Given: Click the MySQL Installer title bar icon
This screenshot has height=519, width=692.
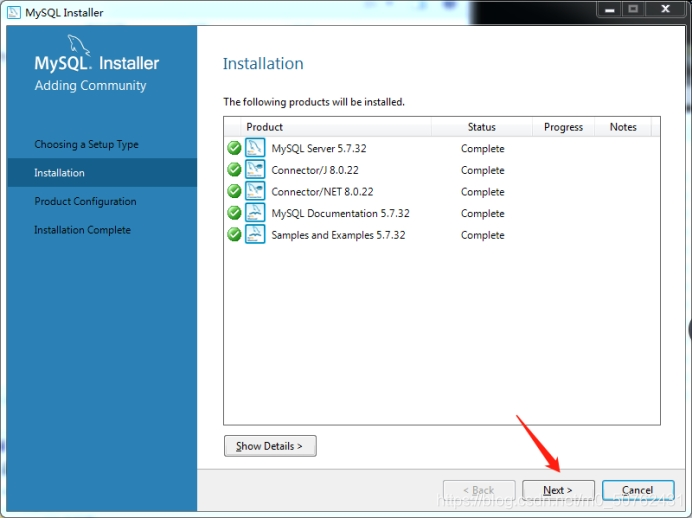Looking at the screenshot, I should [14, 12].
